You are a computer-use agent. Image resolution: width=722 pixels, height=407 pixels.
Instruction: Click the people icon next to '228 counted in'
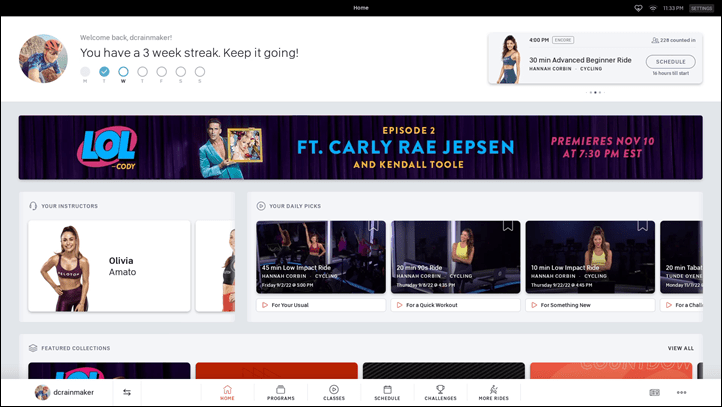click(x=655, y=40)
